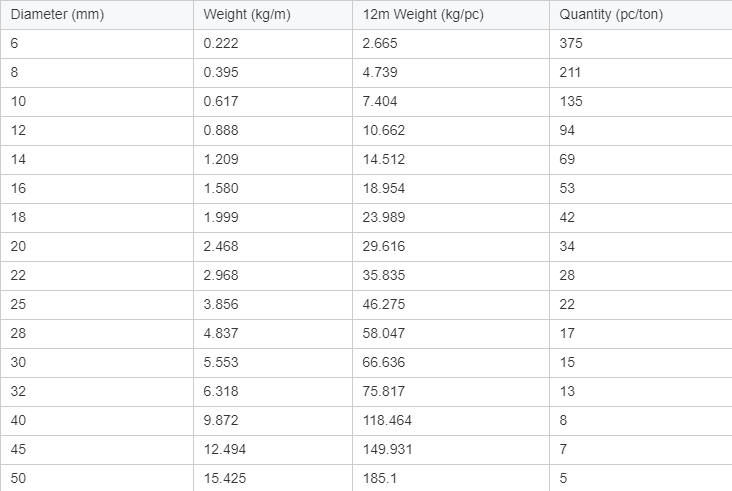Select the diameter 6 cell
Viewport: 732px width, 491px height.
[14, 44]
